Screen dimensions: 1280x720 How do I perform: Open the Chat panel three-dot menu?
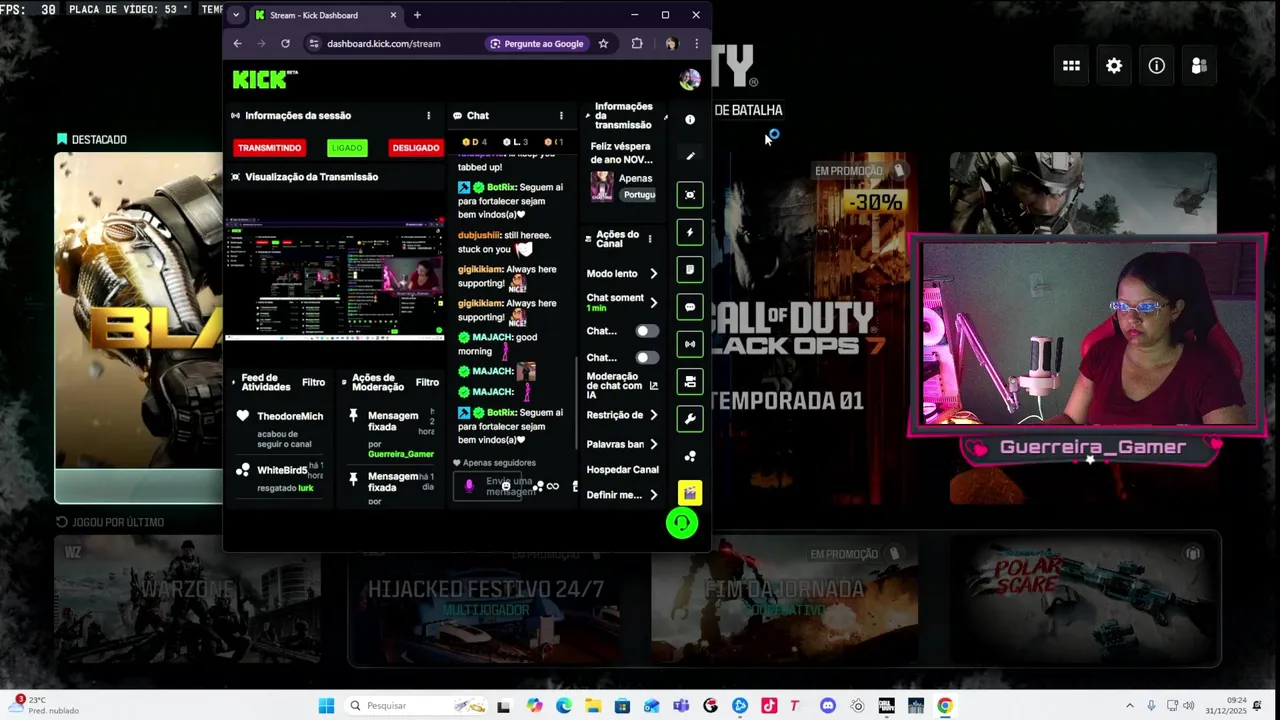(561, 116)
